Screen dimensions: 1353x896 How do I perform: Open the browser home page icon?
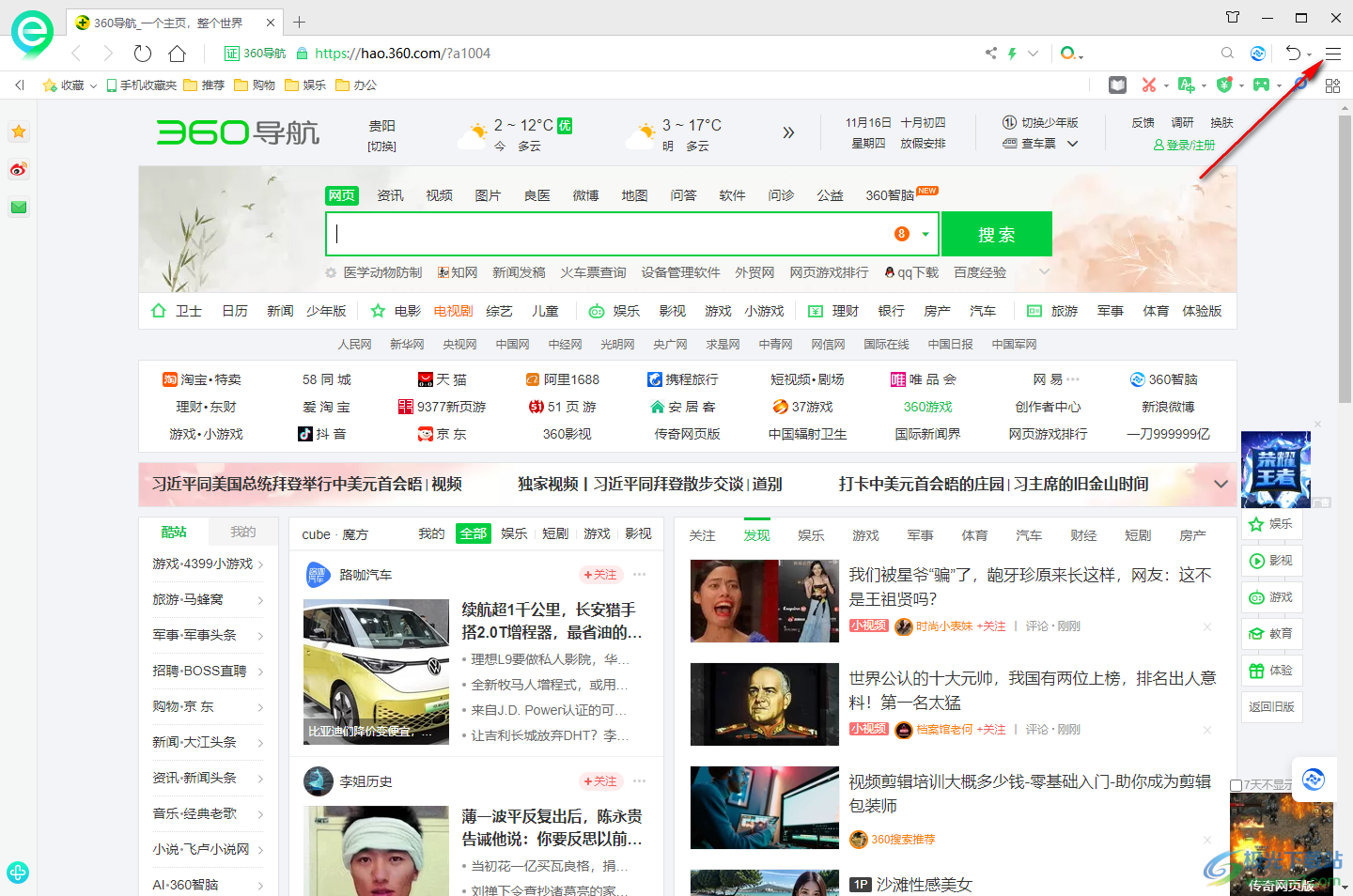click(177, 54)
